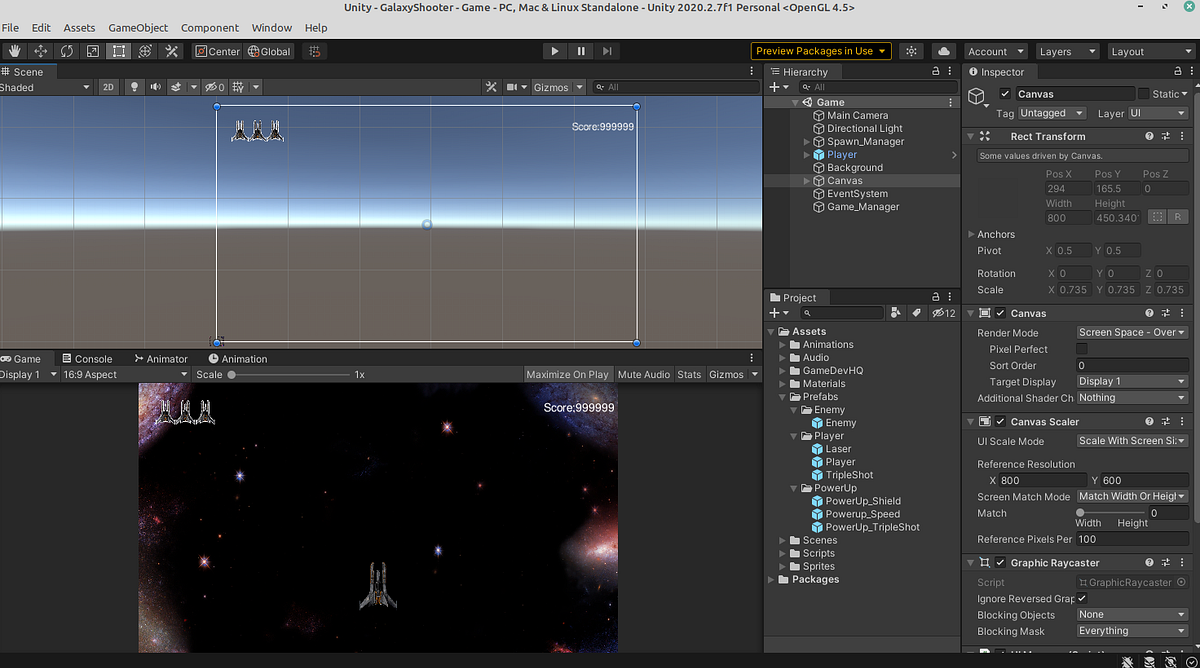Select the Hand tool in toolbar
Screen dimensions: 1200x668
click(14, 51)
